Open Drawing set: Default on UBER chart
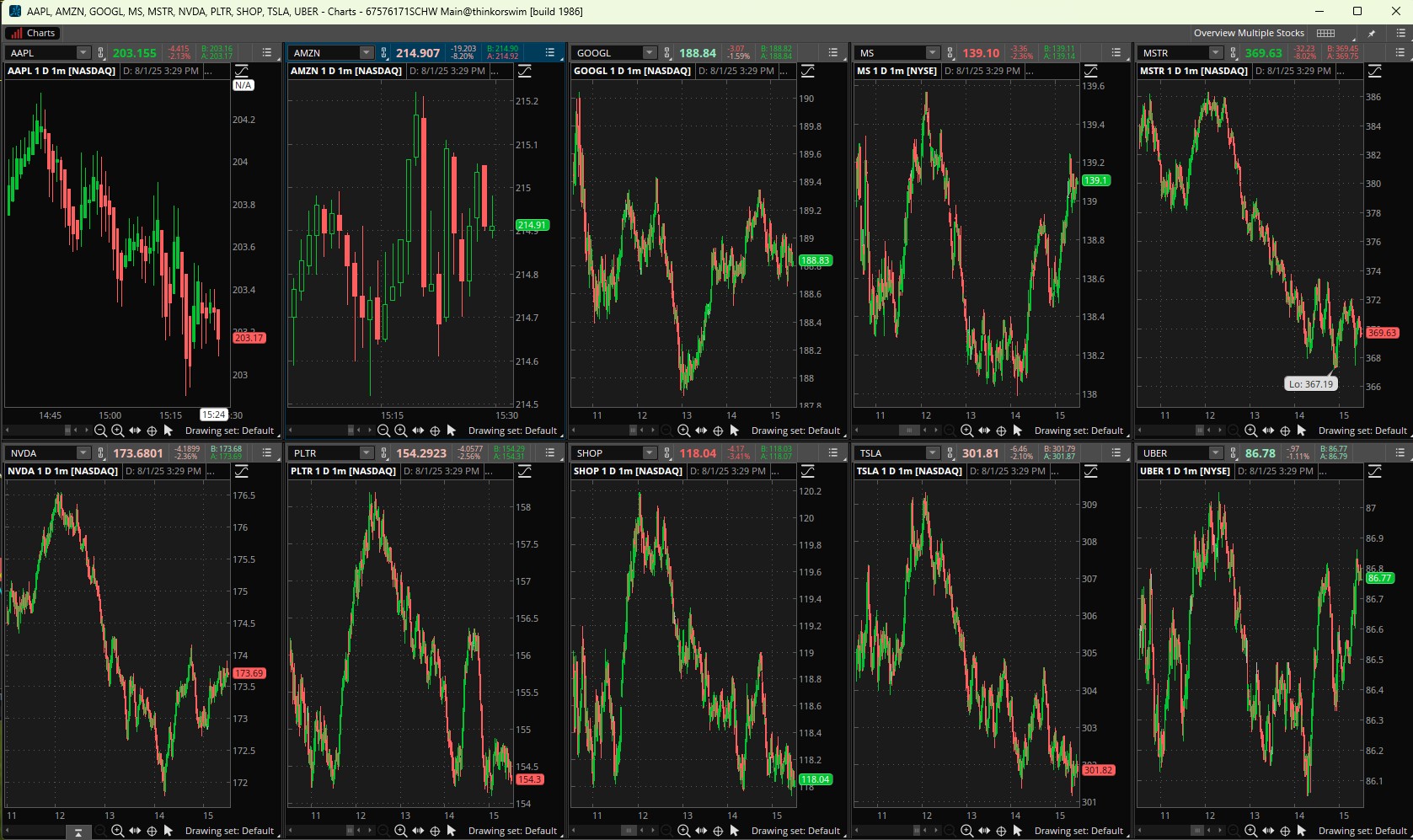Image resolution: width=1413 pixels, height=840 pixels. [1362, 831]
